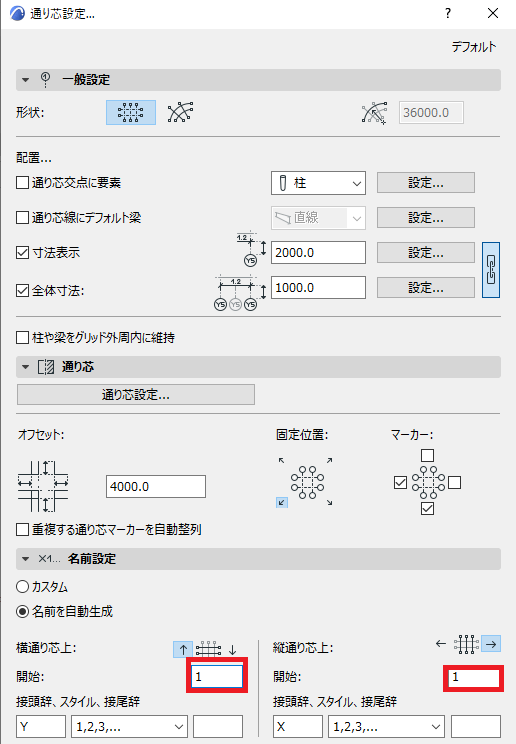Uncheck the bottom marker checkbox
516x744 pixels.
tap(427, 509)
